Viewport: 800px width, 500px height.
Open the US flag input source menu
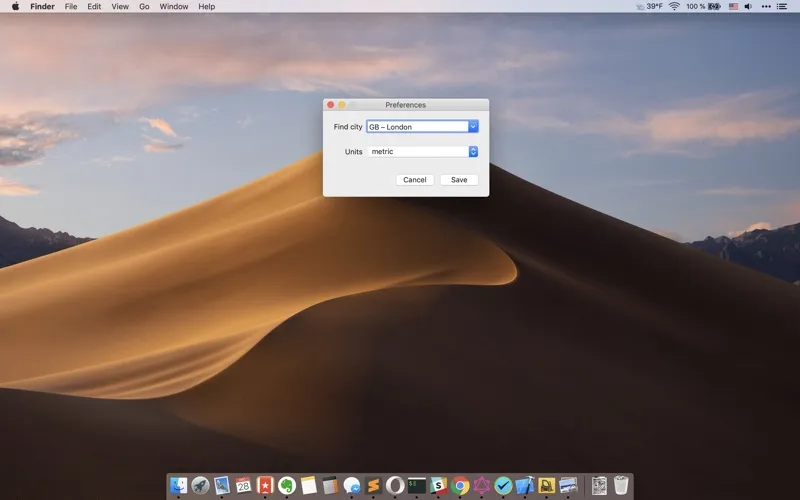pos(733,6)
